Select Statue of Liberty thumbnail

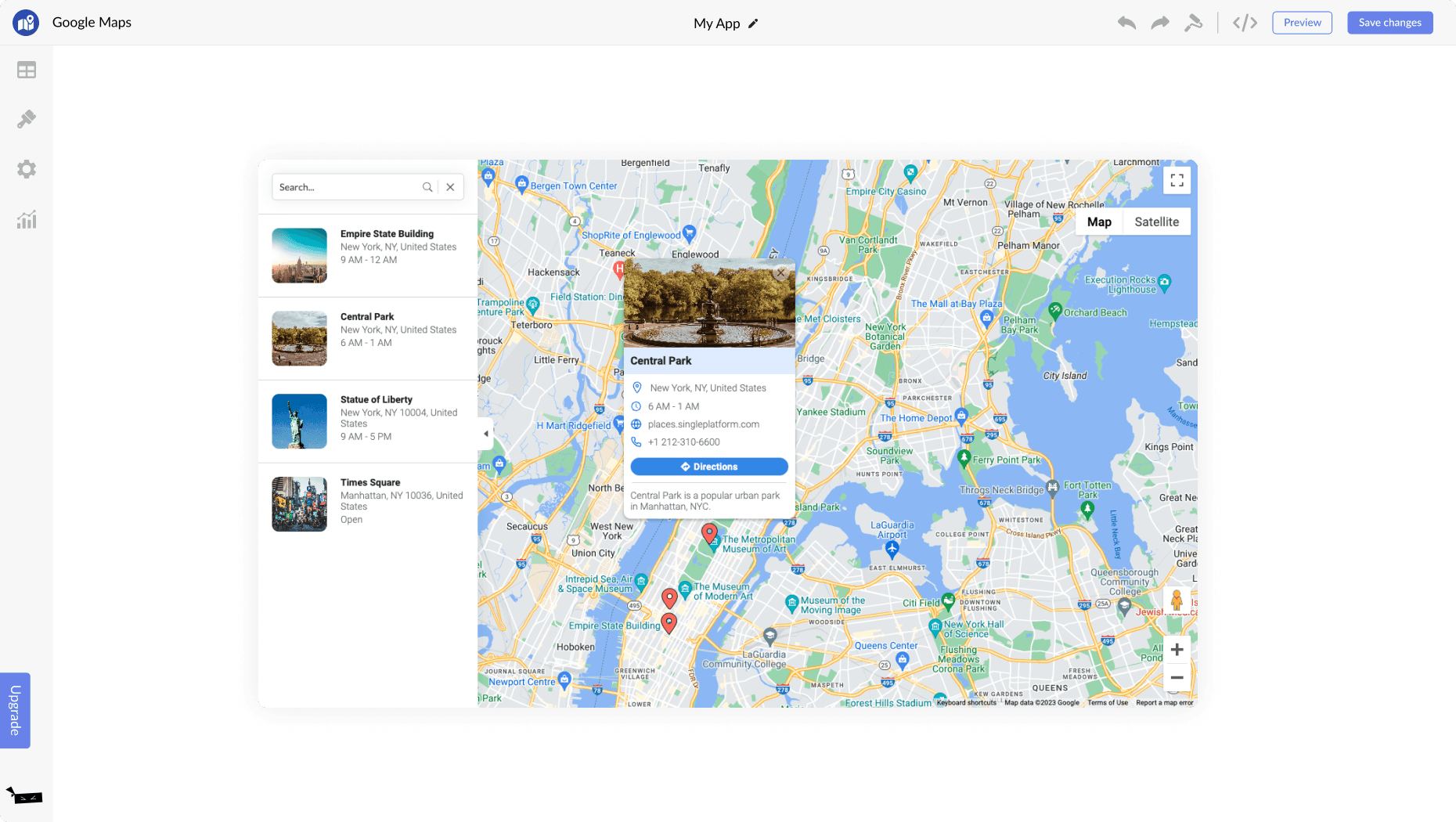[x=299, y=421]
